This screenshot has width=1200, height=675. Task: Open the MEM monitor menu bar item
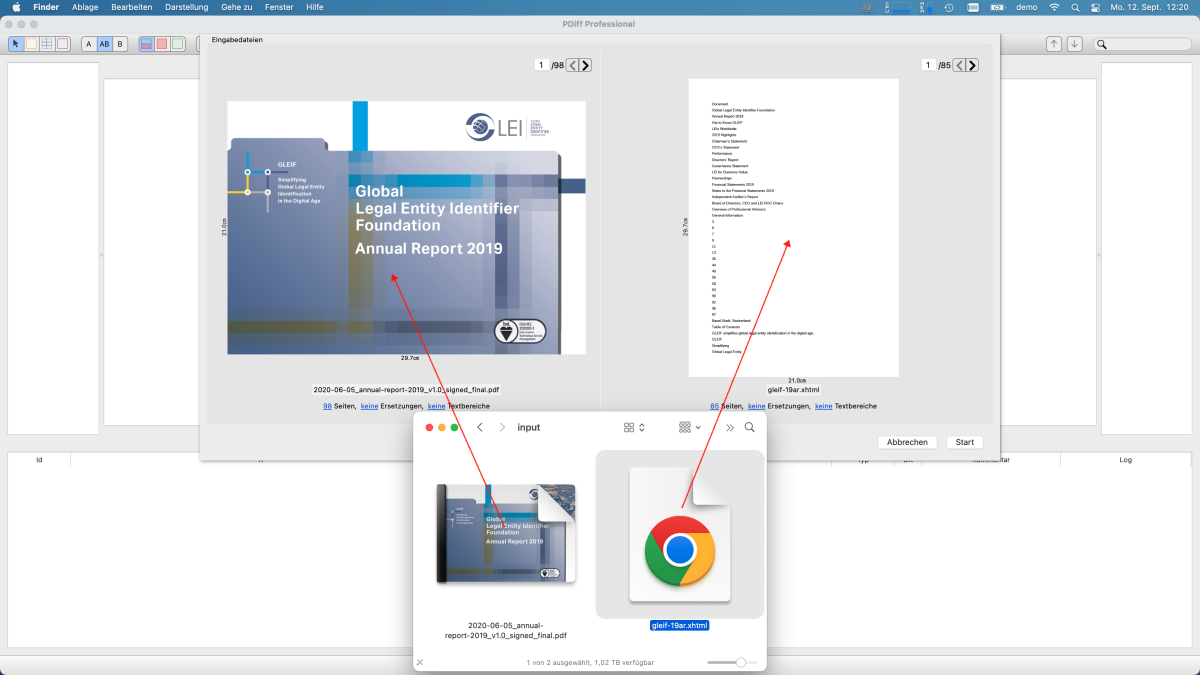click(926, 7)
